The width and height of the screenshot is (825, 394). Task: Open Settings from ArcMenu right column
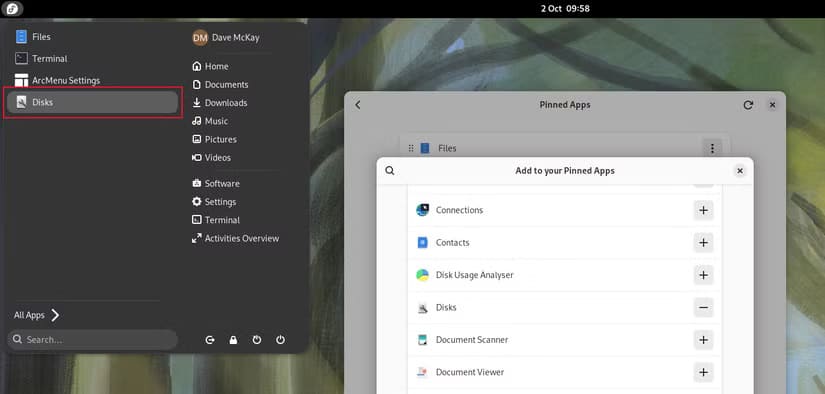[x=214, y=202]
